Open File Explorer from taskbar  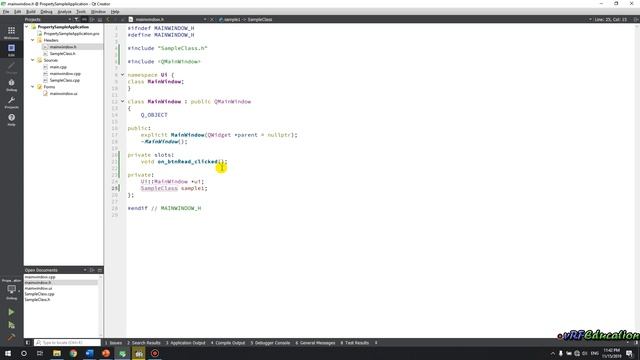click(x=57, y=353)
